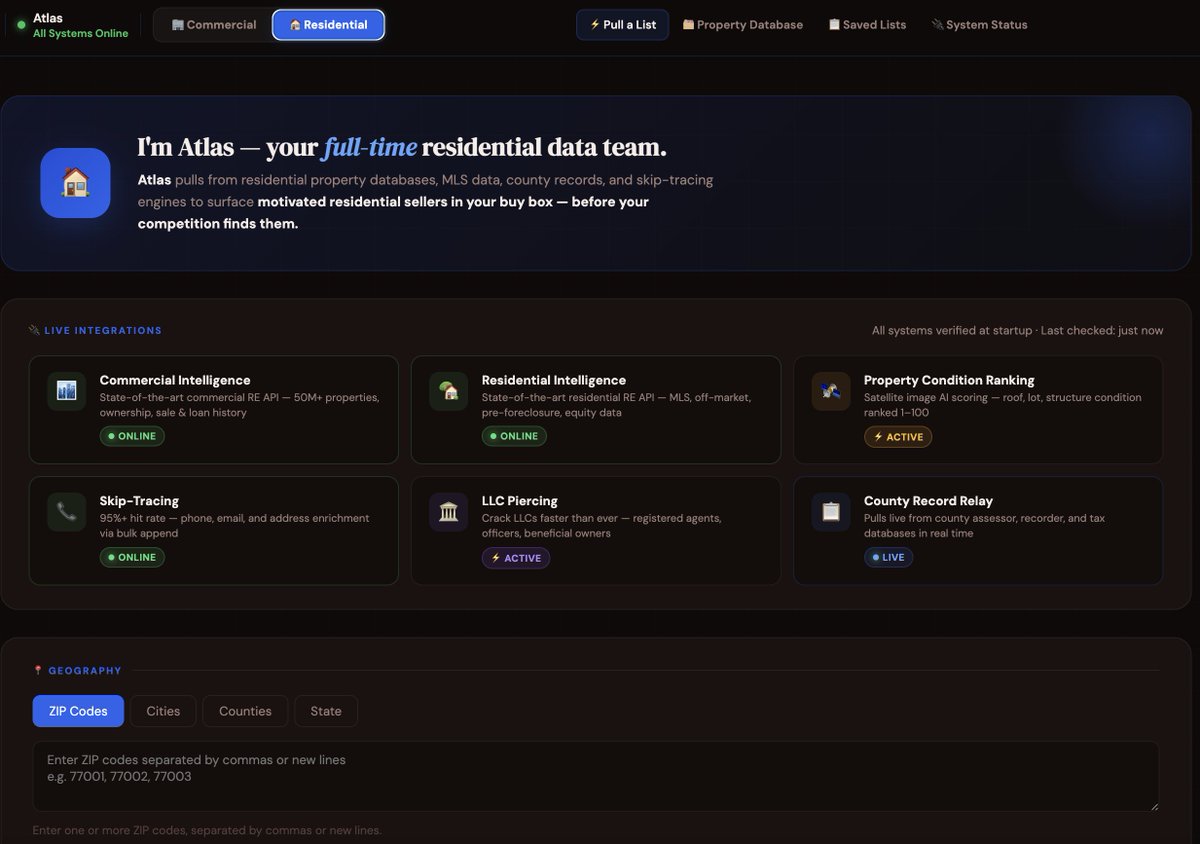Click the Property Condition Ranking title
The width and height of the screenshot is (1200, 844).
pos(949,380)
